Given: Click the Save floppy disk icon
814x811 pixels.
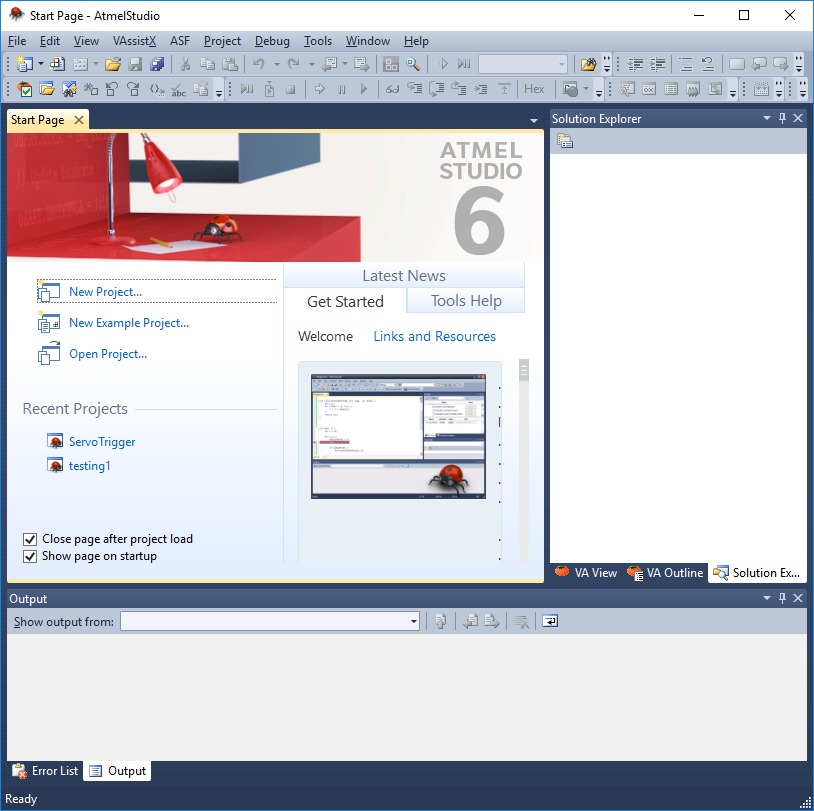Looking at the screenshot, I should [x=135, y=64].
